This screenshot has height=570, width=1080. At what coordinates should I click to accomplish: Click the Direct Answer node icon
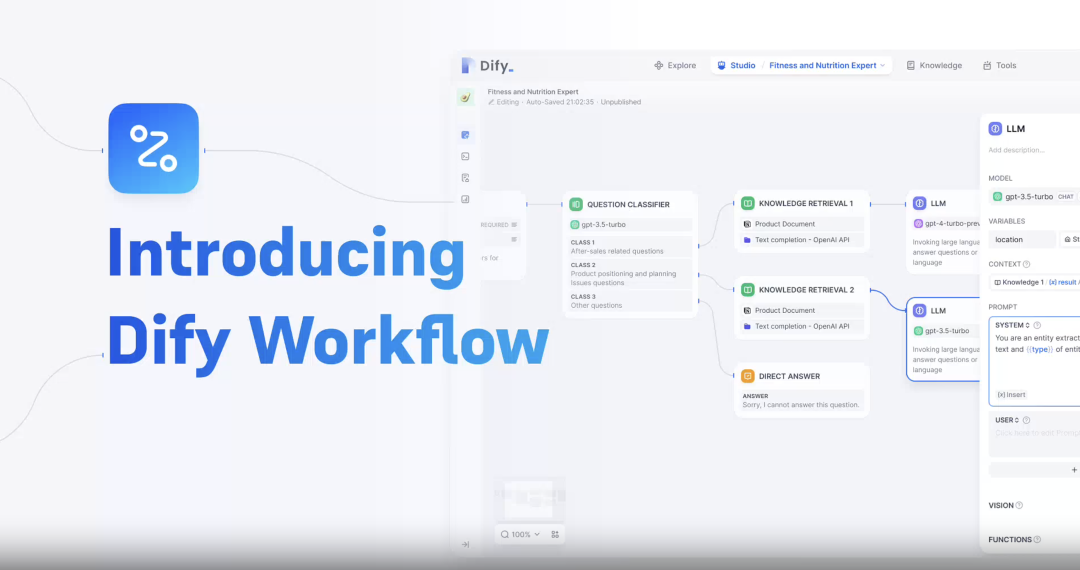tap(747, 376)
